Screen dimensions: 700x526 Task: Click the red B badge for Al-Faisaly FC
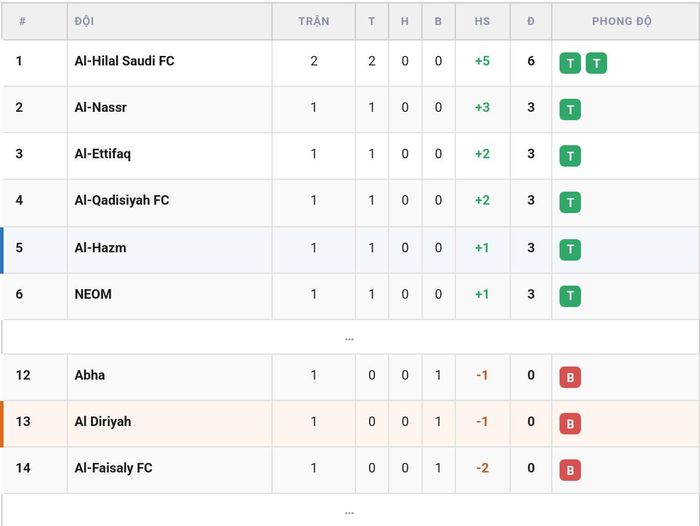click(570, 470)
